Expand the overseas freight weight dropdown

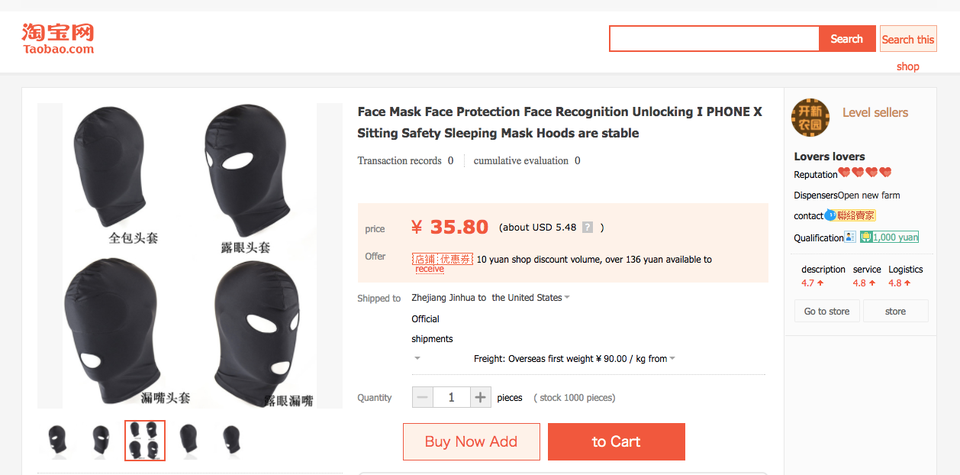(x=672, y=358)
